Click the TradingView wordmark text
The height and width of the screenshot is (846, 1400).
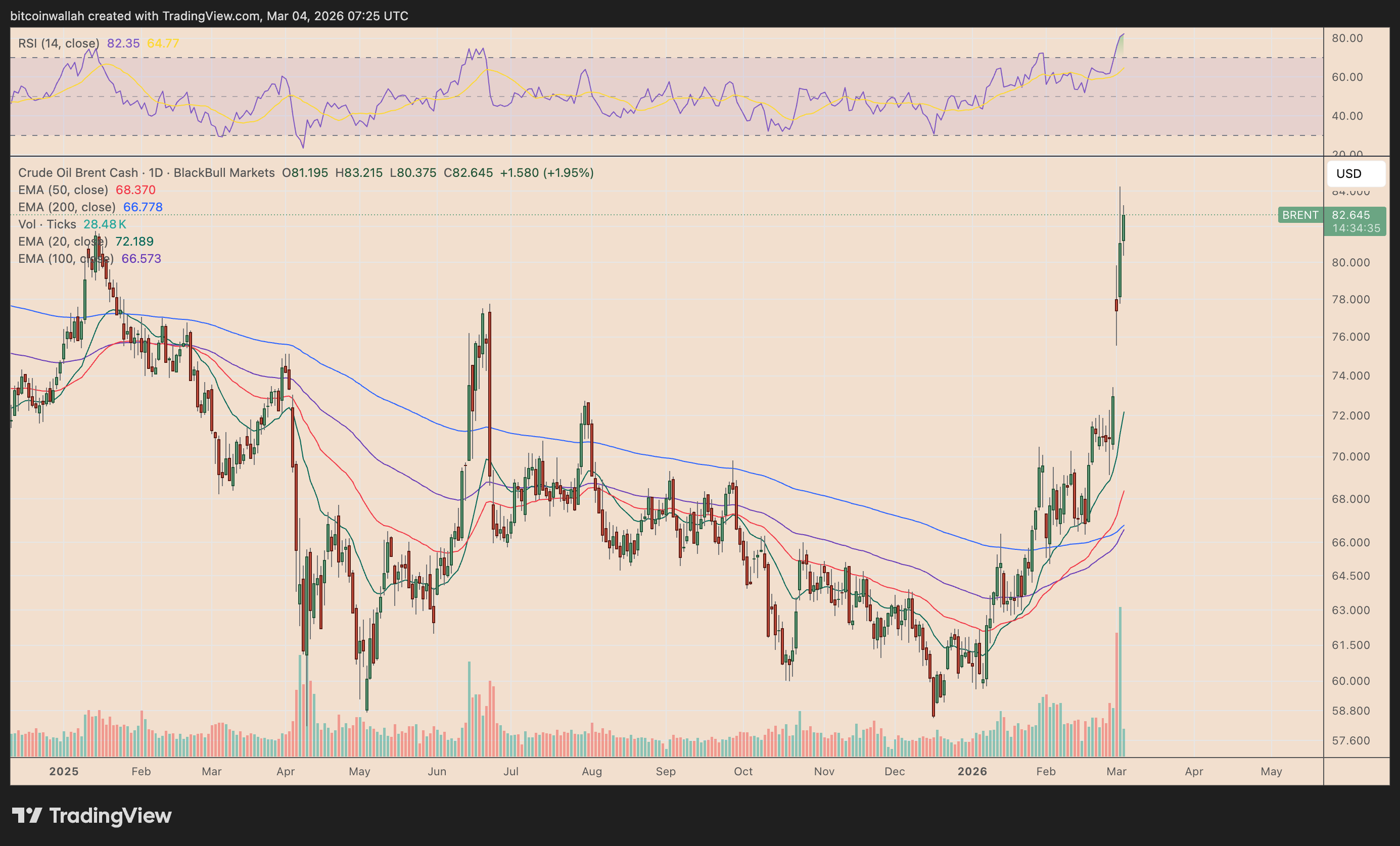click(110, 816)
